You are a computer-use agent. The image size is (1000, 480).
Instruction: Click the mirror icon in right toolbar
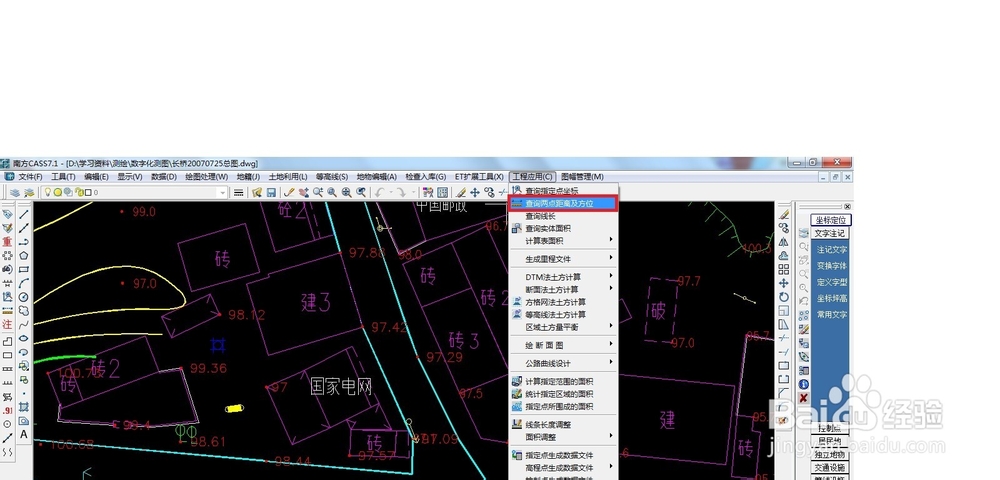(784, 242)
